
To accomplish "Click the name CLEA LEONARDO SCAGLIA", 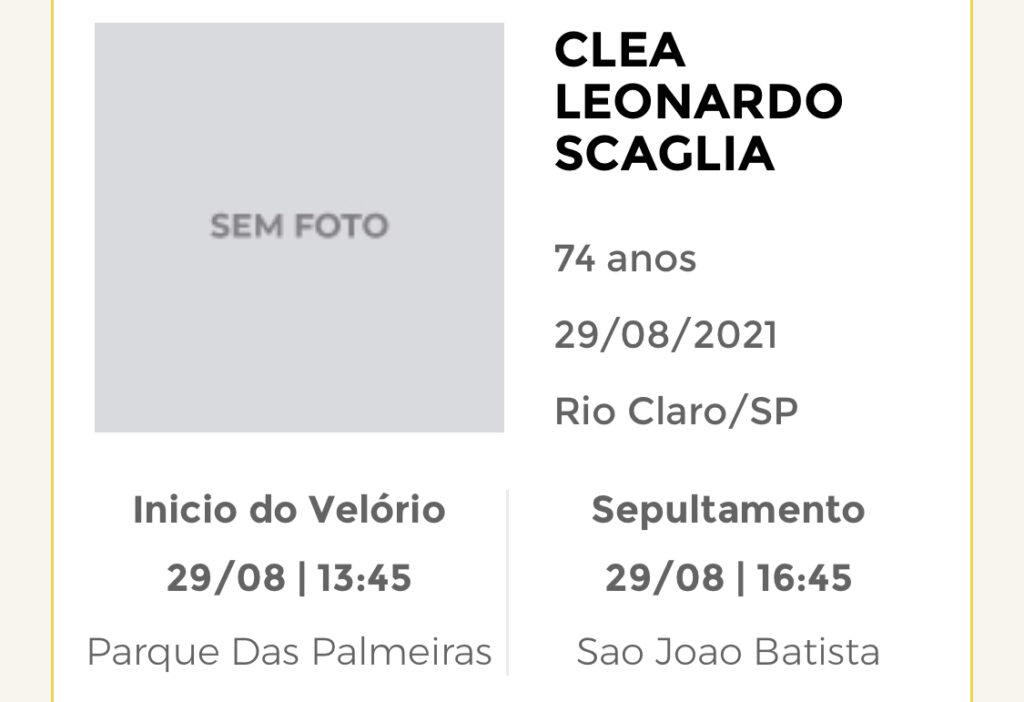I will 698,102.
